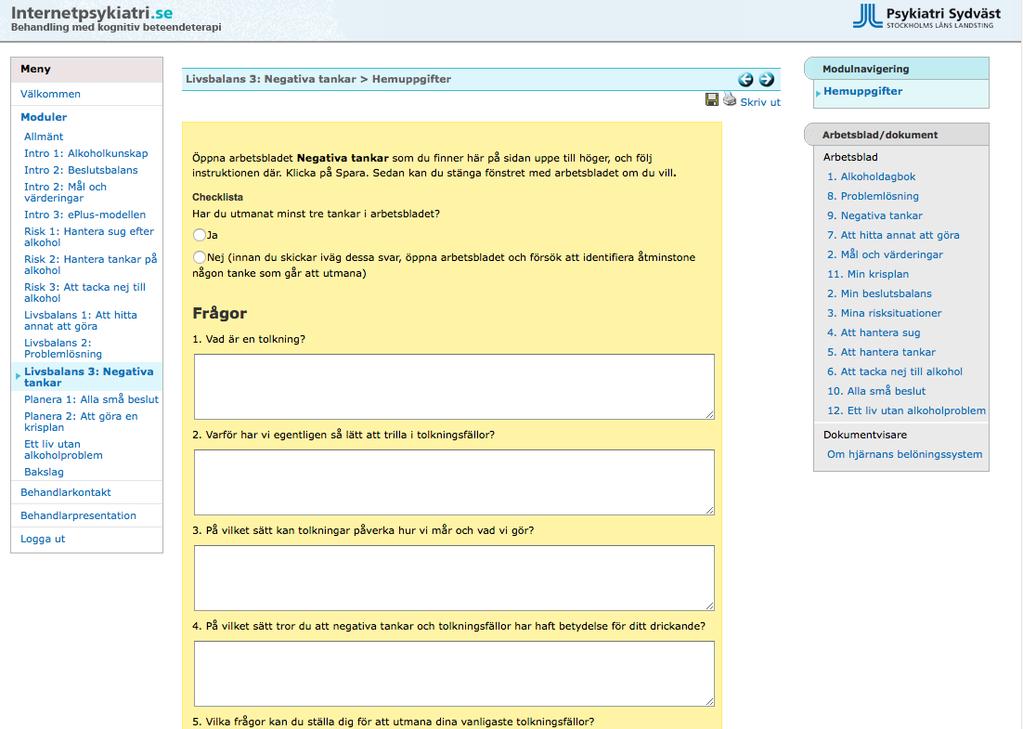
Task: Open worksheet 1. Alkoholdagbok
Action: 871,177
